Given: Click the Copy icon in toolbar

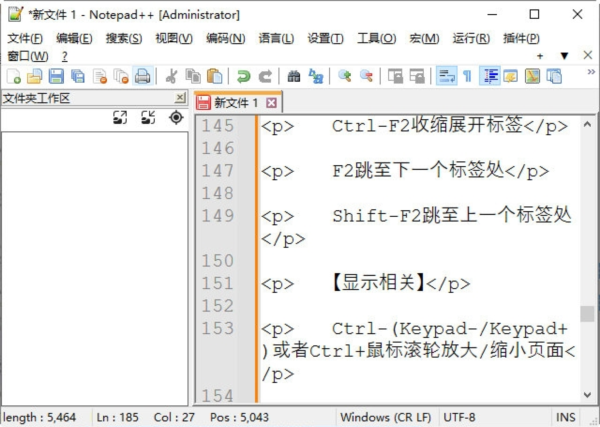Looking at the screenshot, I should (x=193, y=76).
